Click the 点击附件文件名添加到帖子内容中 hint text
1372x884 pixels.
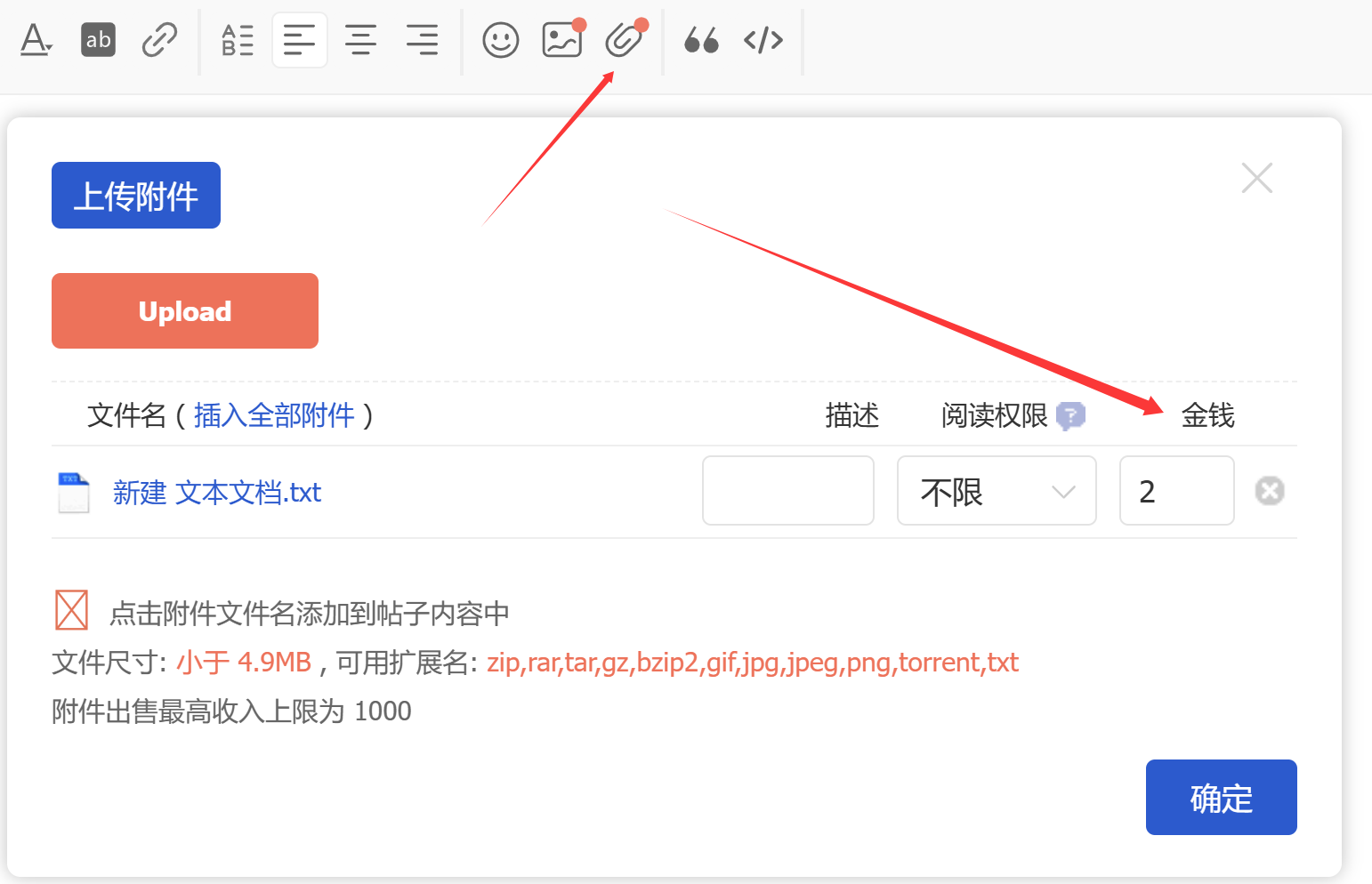pos(310,614)
